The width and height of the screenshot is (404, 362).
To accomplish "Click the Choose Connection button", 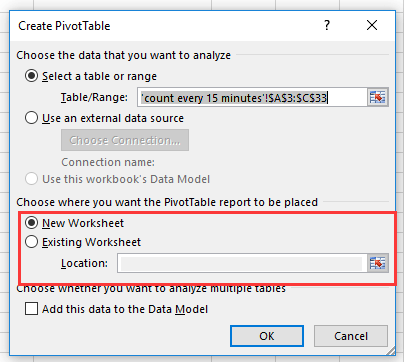I will 125,140.
